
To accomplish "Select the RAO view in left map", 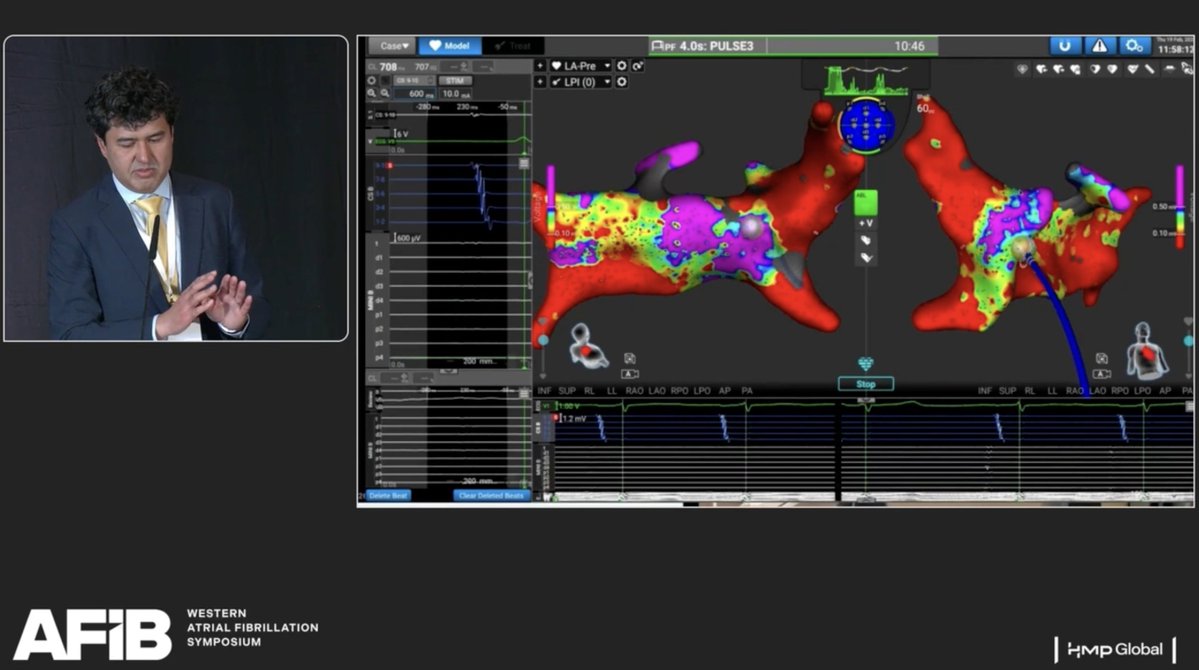I will coord(634,391).
